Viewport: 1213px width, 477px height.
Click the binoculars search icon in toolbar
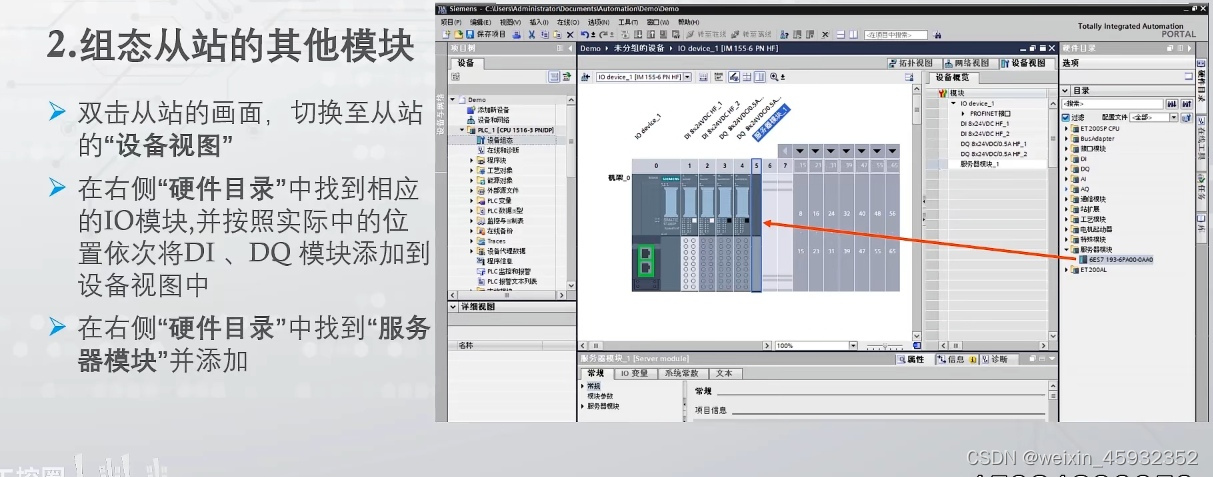(939, 34)
